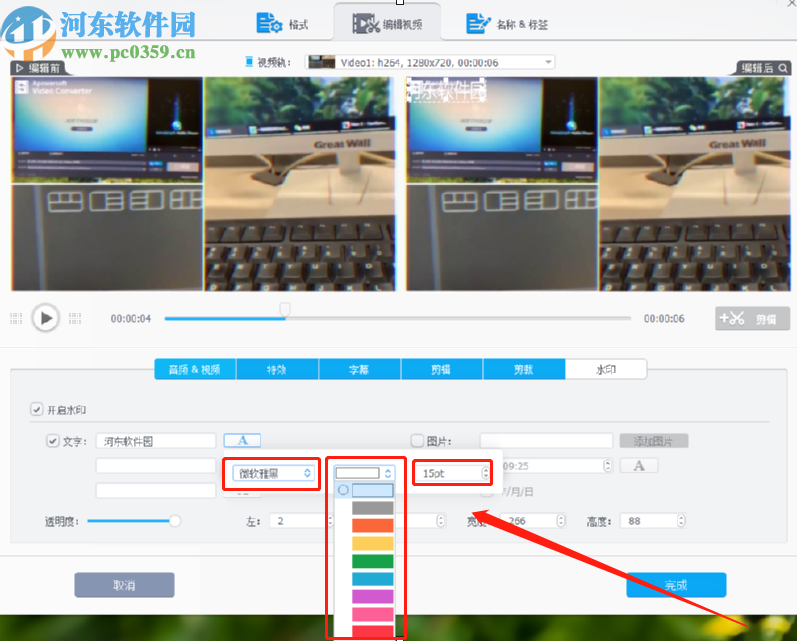Click the play button

click(x=46, y=318)
